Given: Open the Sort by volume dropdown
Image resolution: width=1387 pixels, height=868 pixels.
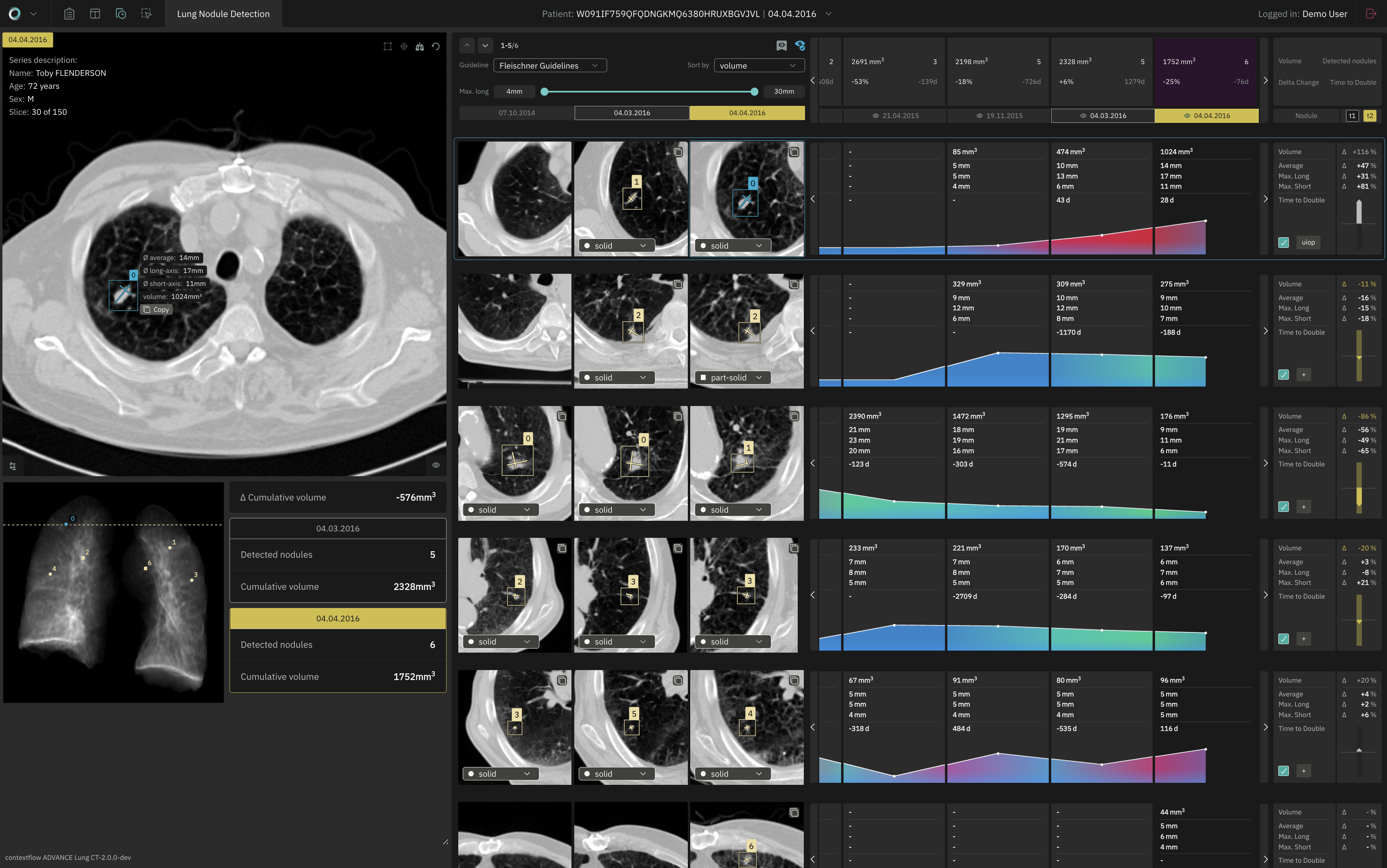Looking at the screenshot, I should pos(759,65).
